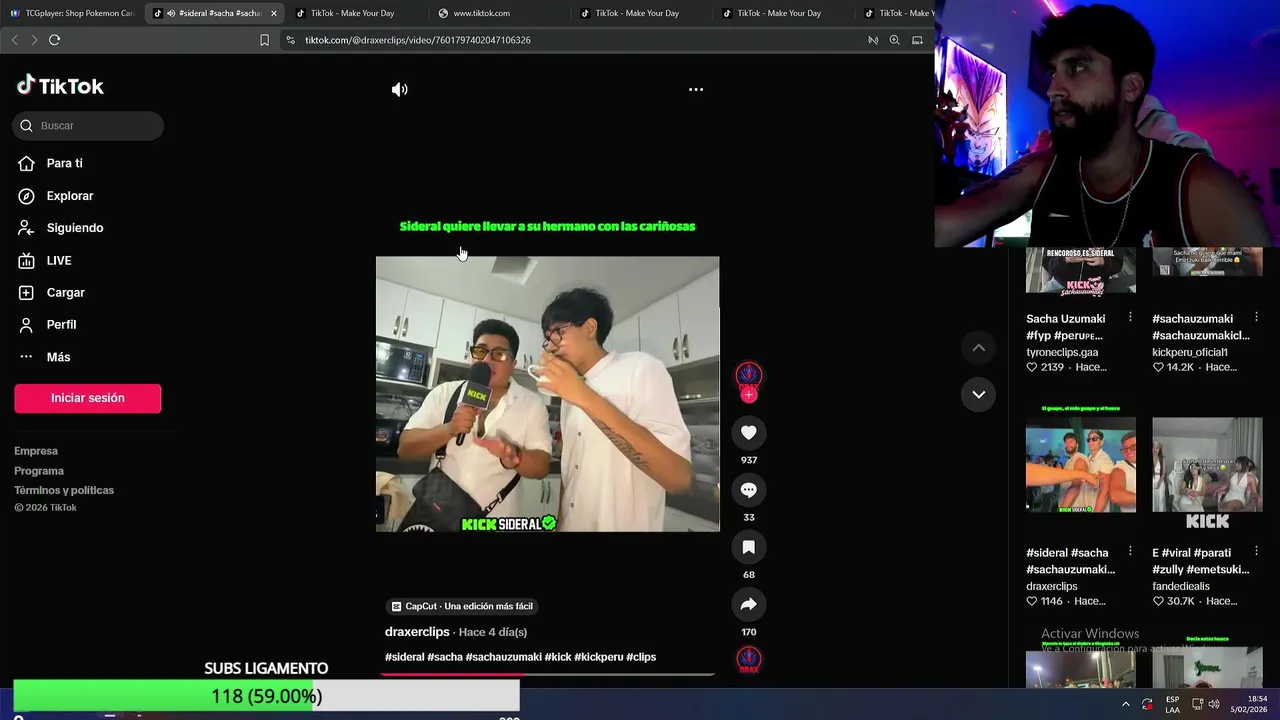Viewport: 1280px width, 720px height.
Task: Open fandedielais KICK video thumbnail
Action: [x=1207, y=465]
